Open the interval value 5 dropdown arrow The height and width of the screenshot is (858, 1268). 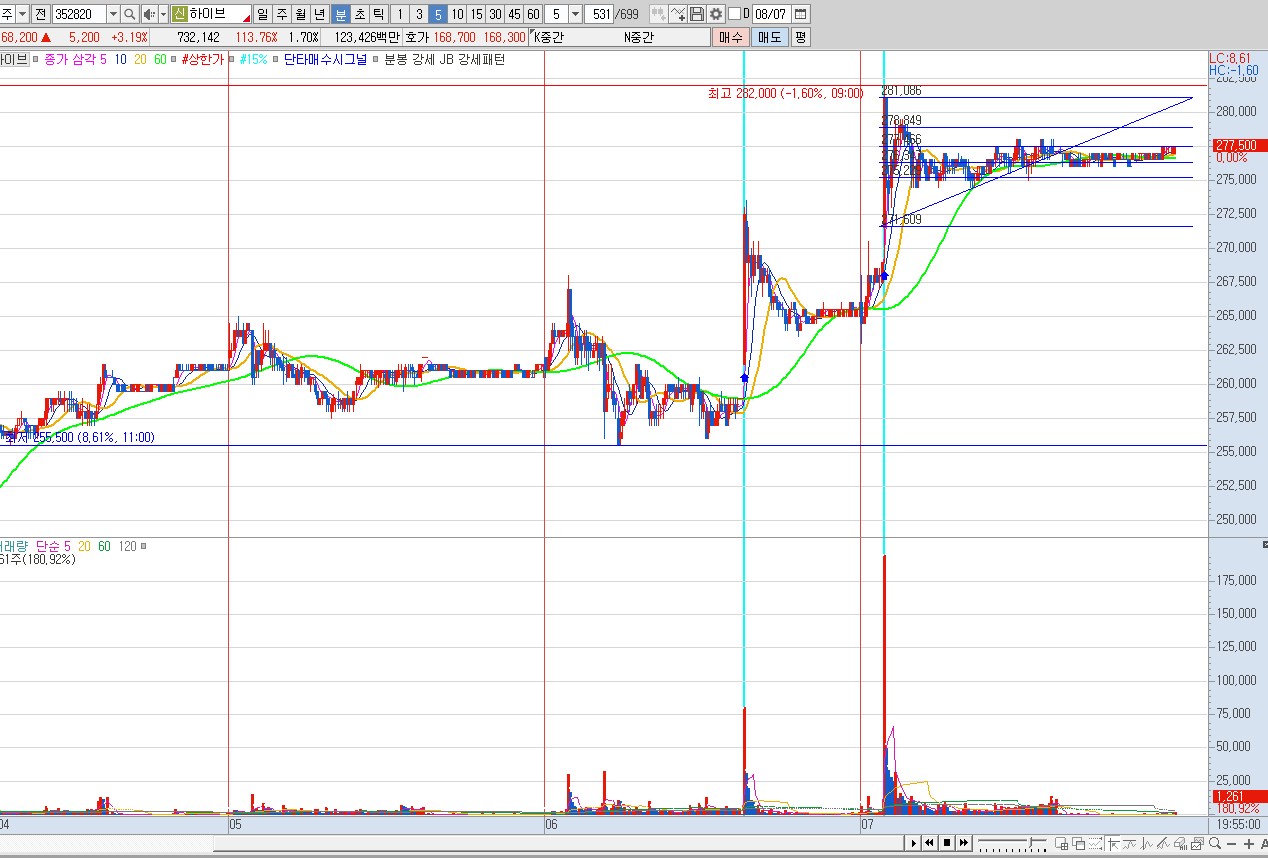tap(575, 14)
